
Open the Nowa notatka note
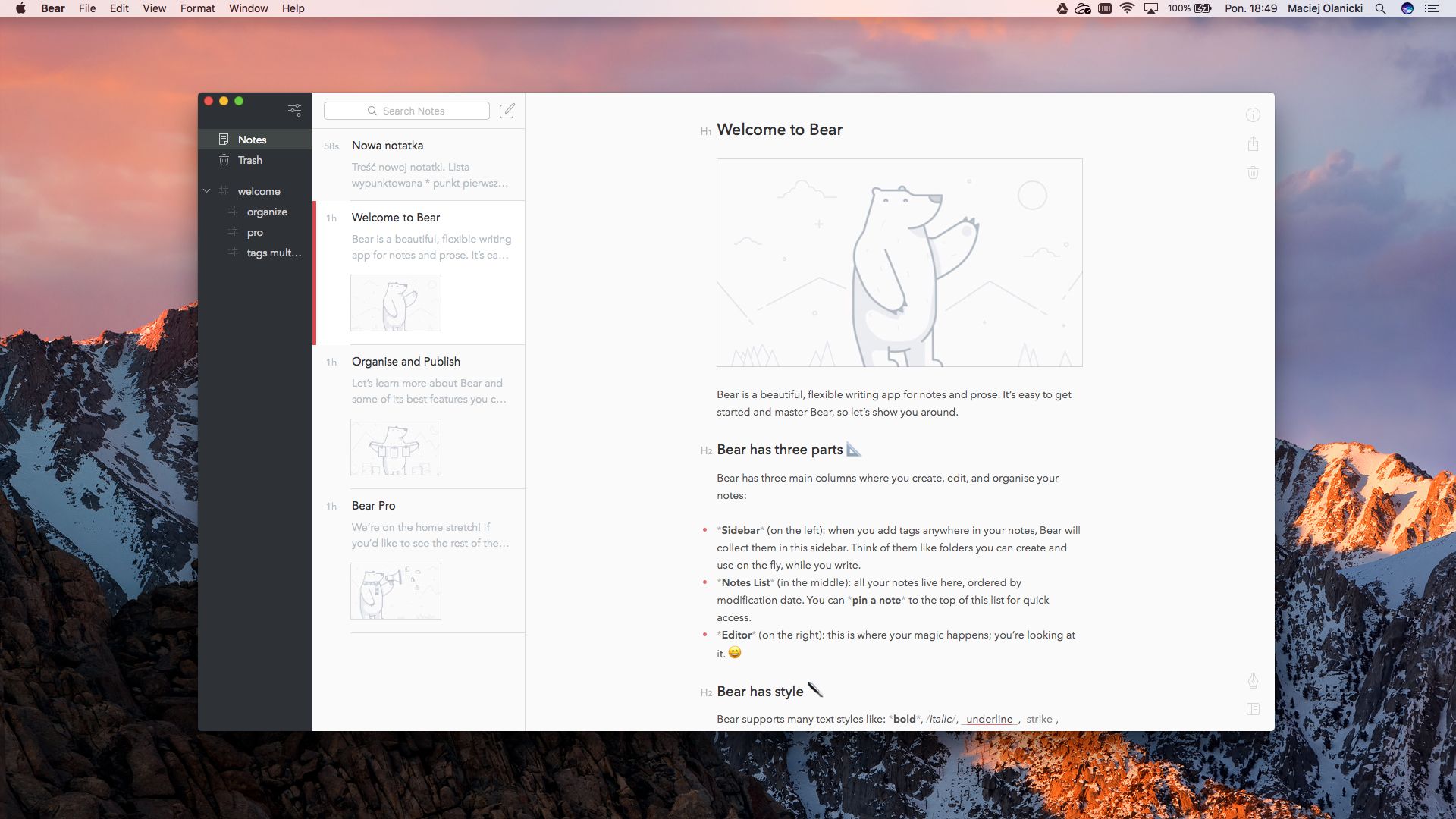click(x=388, y=146)
